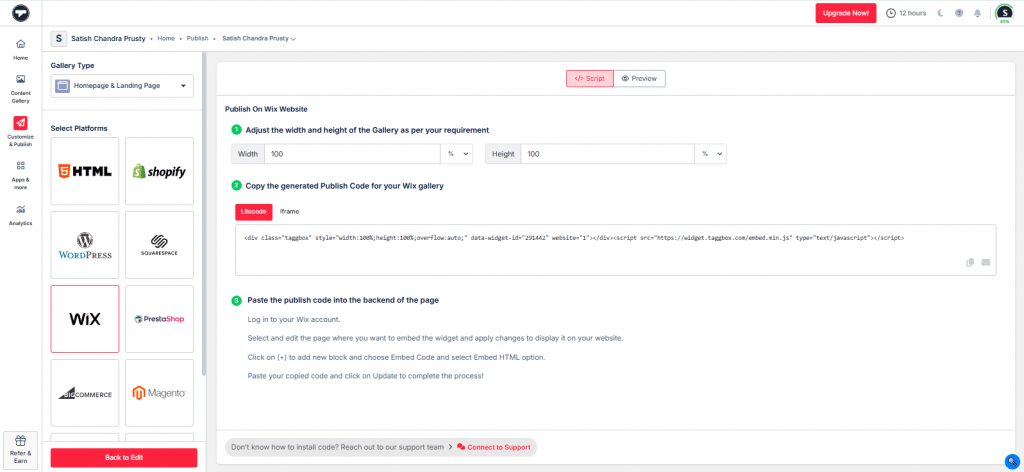Click the Upgrade Now! button
This screenshot has width=1024, height=472.
846,13
